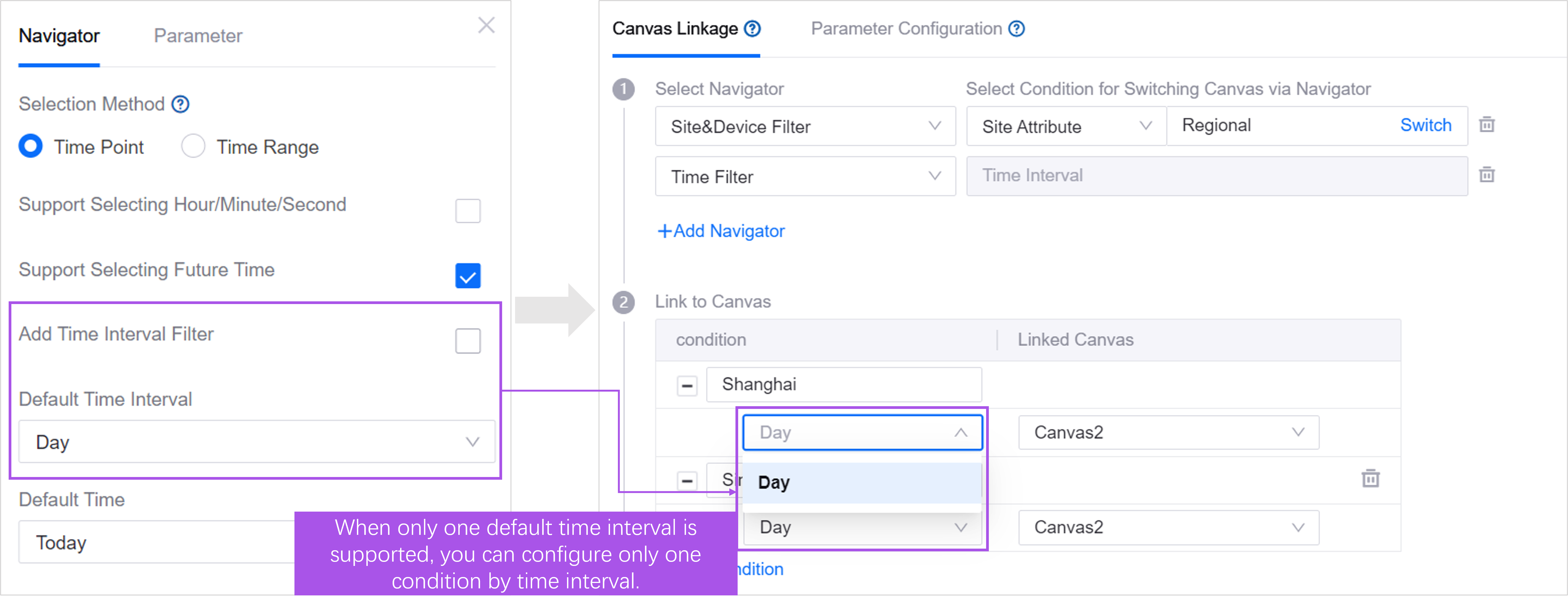Click the Add Navigator link
This screenshot has width=1568, height=607.
pyautogui.click(x=721, y=231)
